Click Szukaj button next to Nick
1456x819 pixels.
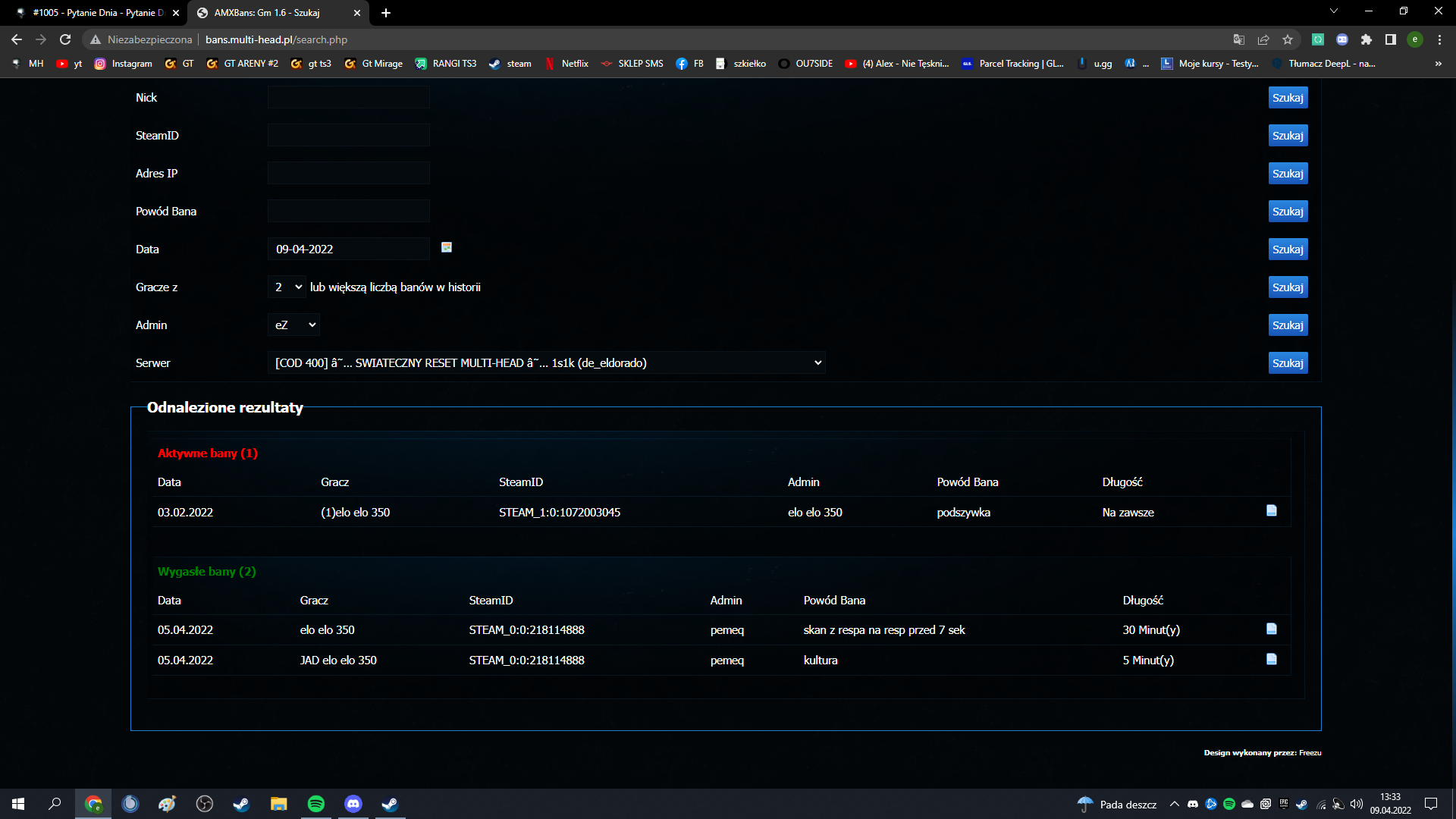pos(1288,98)
